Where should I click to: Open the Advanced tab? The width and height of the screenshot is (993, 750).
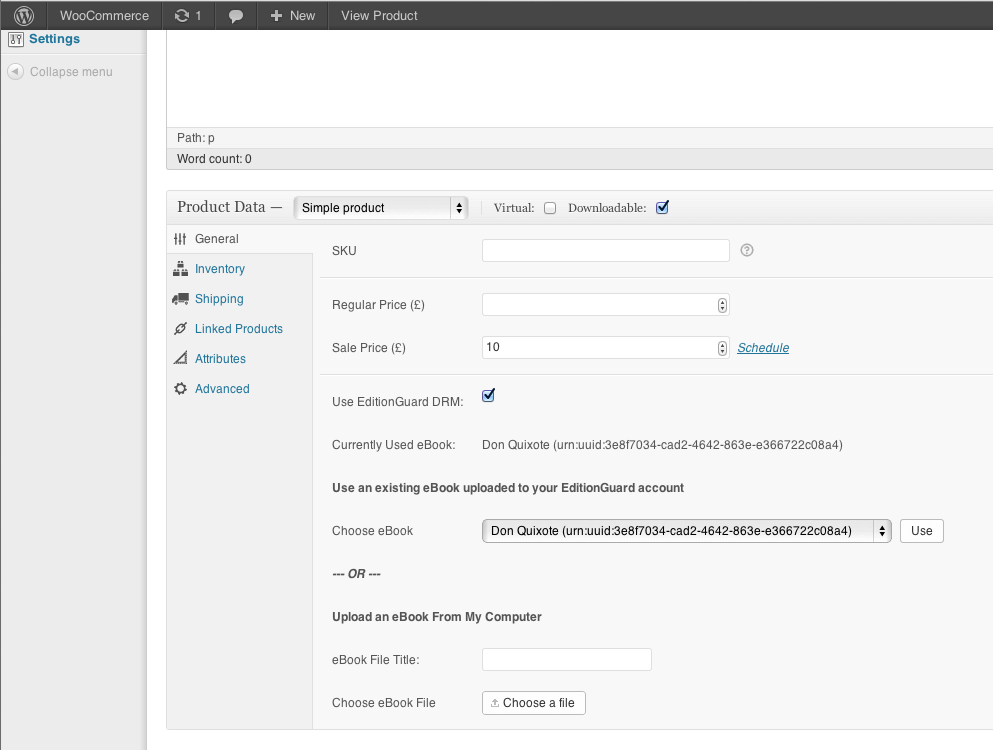point(222,389)
